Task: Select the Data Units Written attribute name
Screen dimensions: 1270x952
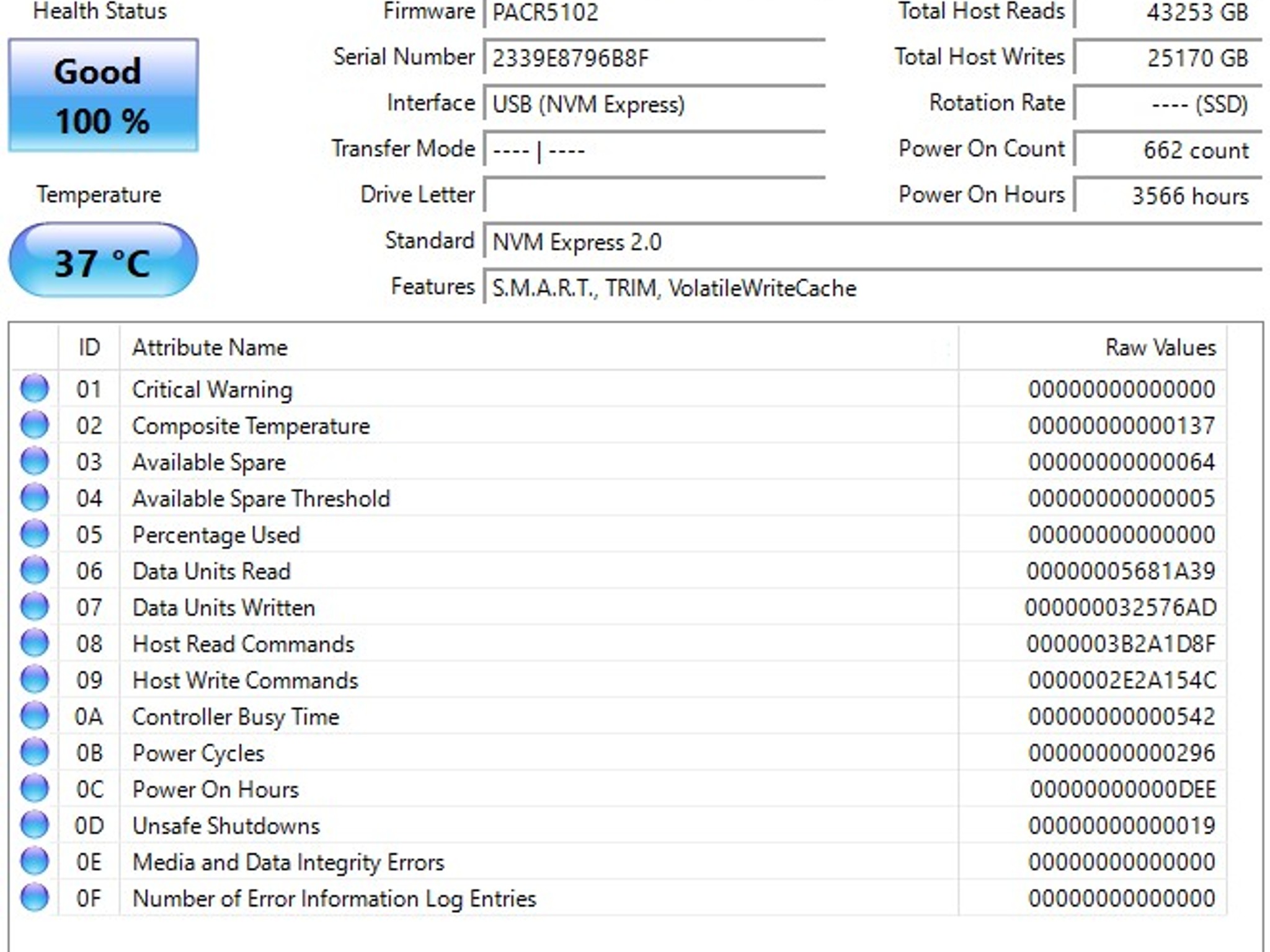Action: click(x=224, y=607)
